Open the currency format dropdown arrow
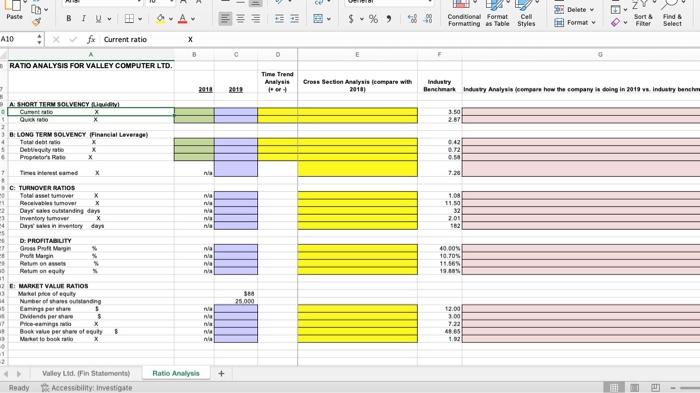This screenshot has height=393, width=700. pyautogui.click(x=362, y=19)
